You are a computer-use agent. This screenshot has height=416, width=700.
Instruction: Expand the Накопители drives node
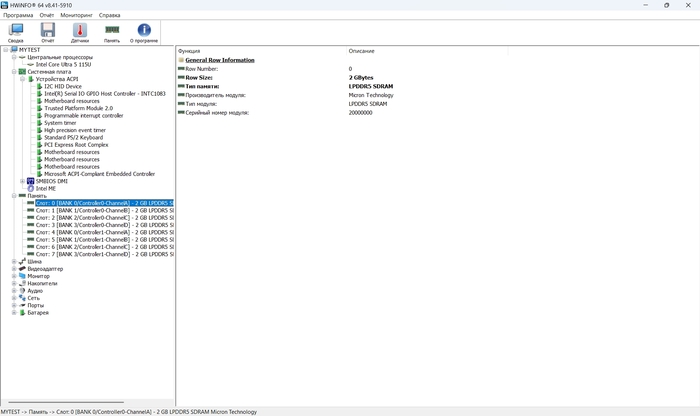click(x=14, y=283)
